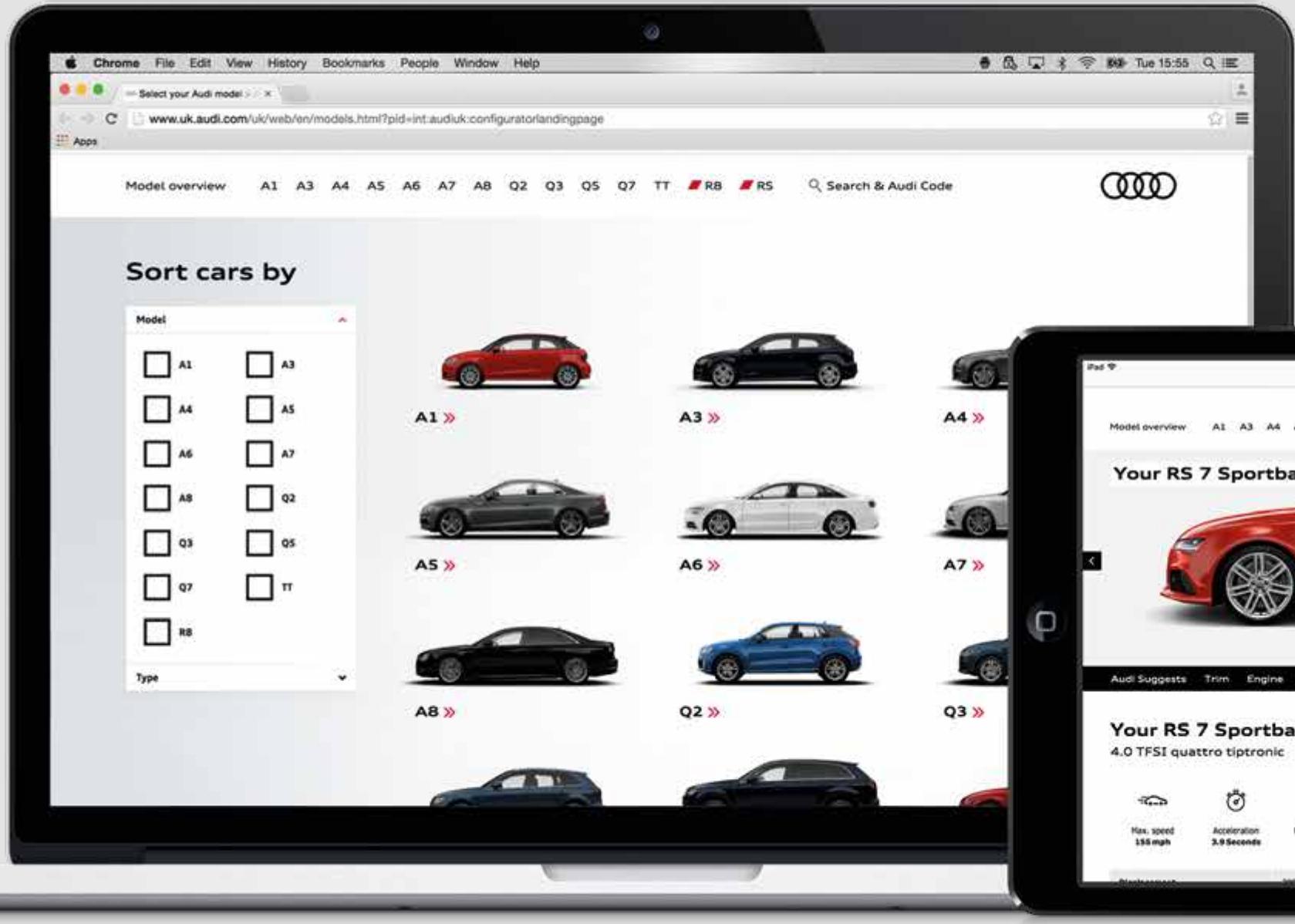The image size is (1295, 924).
Task: Click the address bar URL field
Action: [668, 119]
